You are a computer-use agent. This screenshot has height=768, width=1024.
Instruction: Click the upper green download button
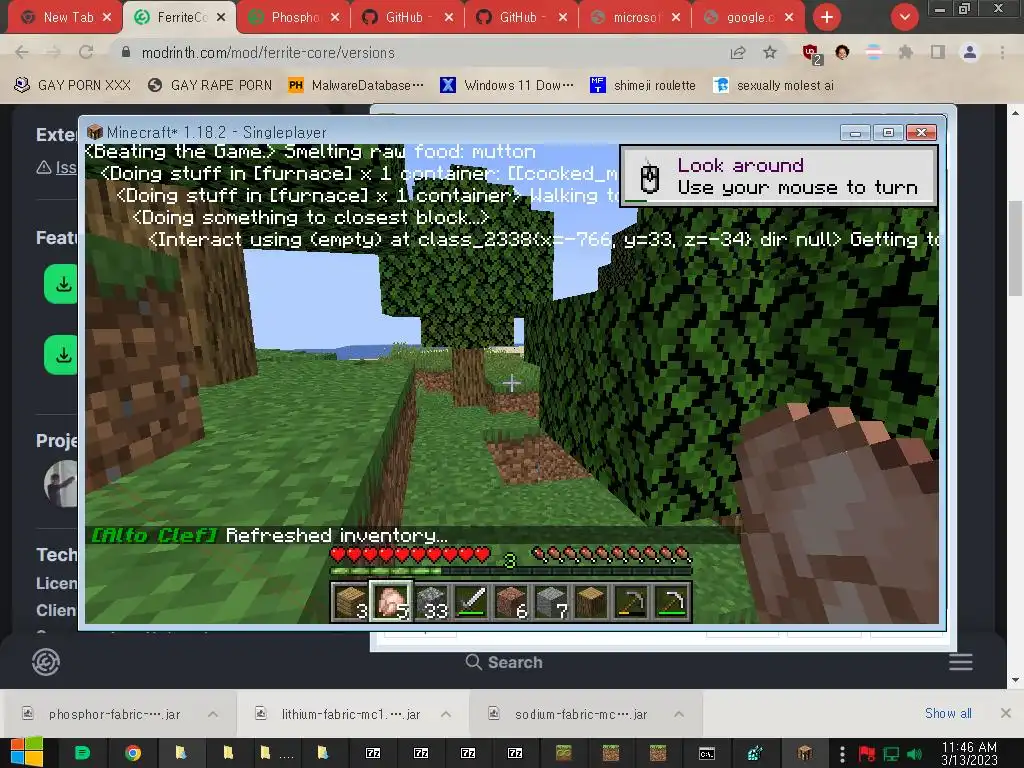[x=61, y=284]
